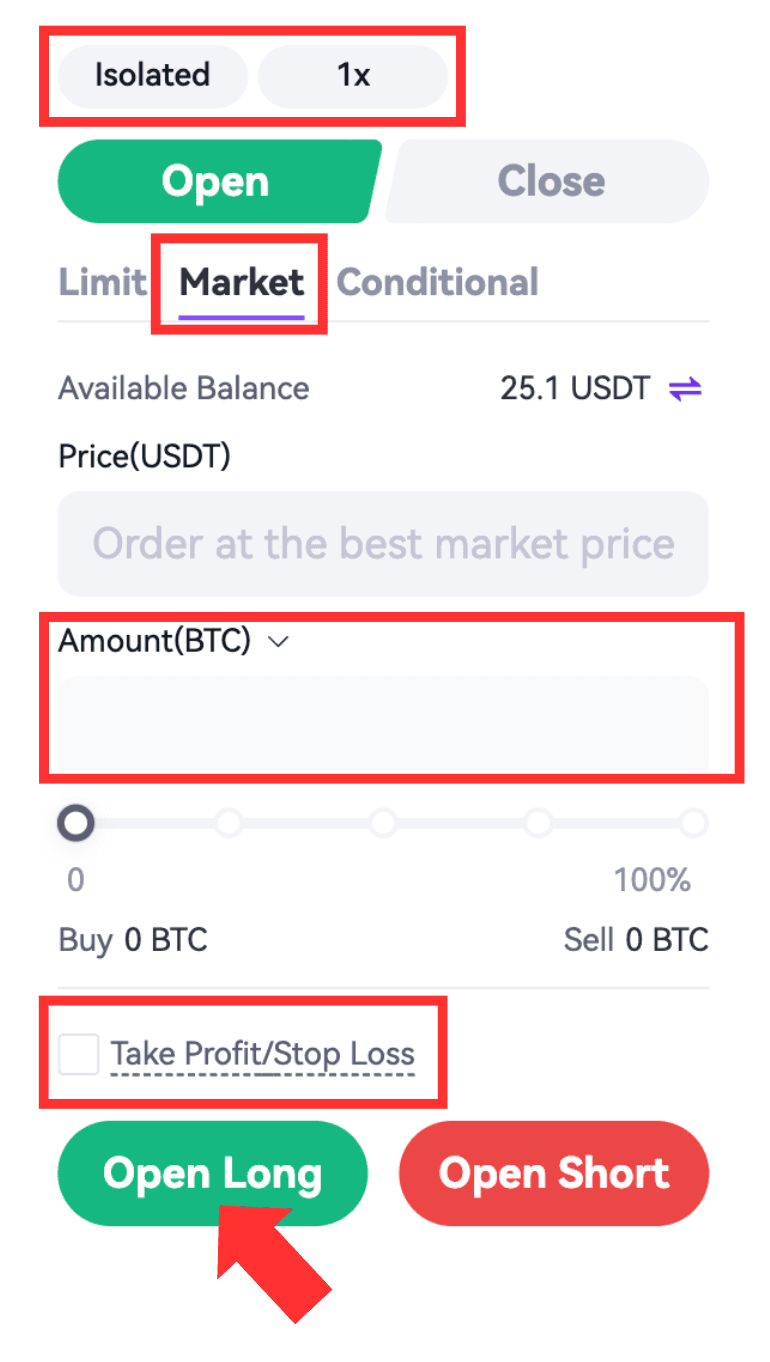Screen dimensions: 770x1362
Task: Switch to the Limit order tab
Action: point(102,283)
